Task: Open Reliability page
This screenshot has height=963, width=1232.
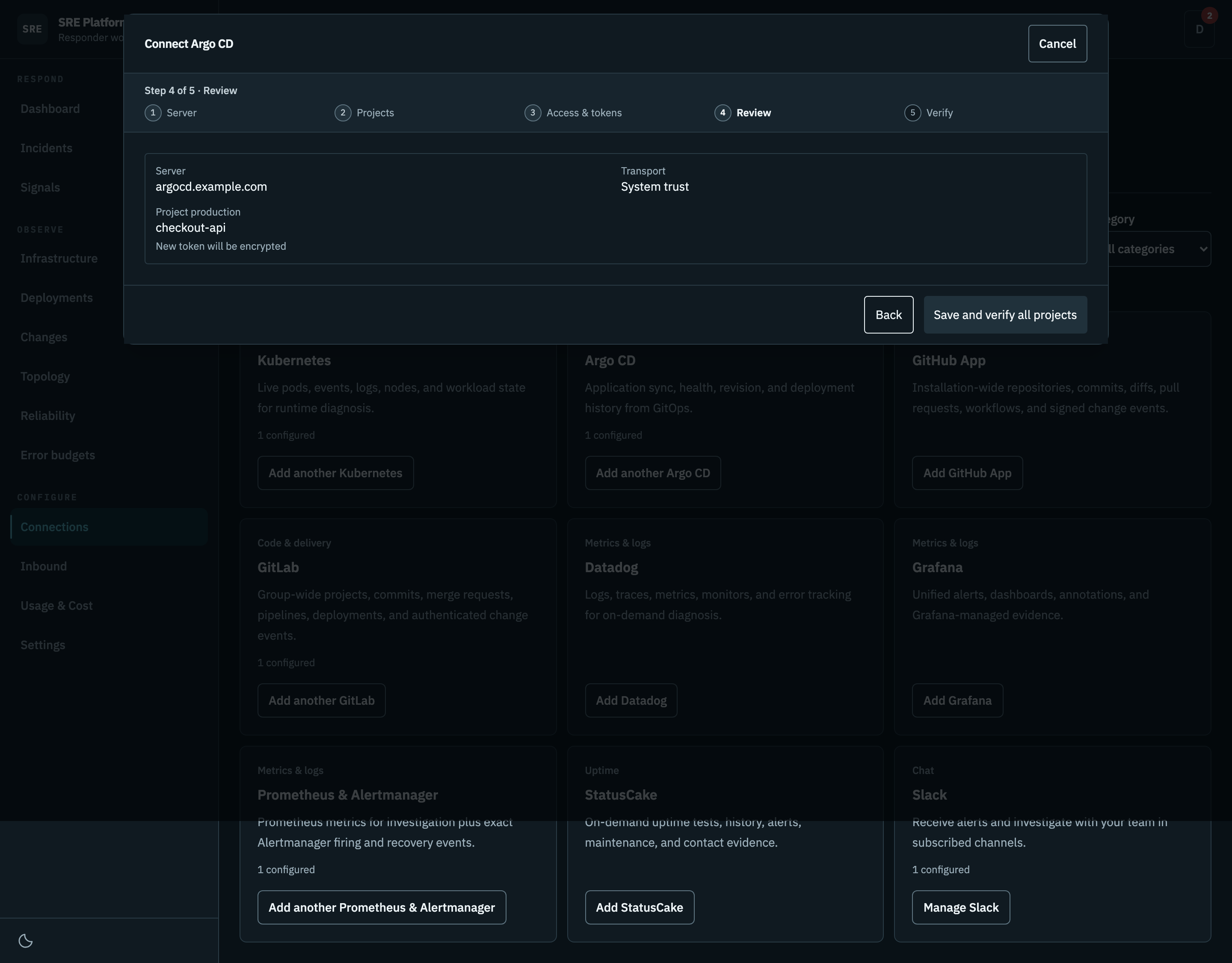Action: (x=109, y=416)
